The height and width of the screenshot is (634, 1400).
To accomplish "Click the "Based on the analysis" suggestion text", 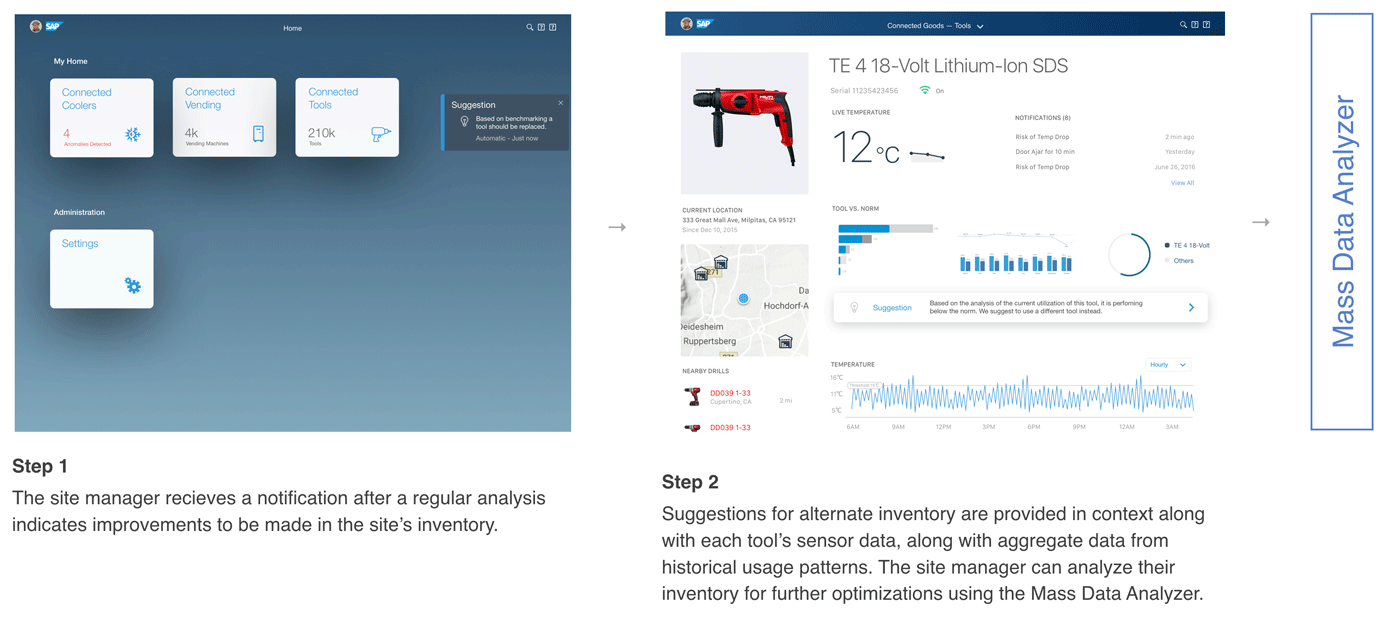I will tap(1036, 307).
